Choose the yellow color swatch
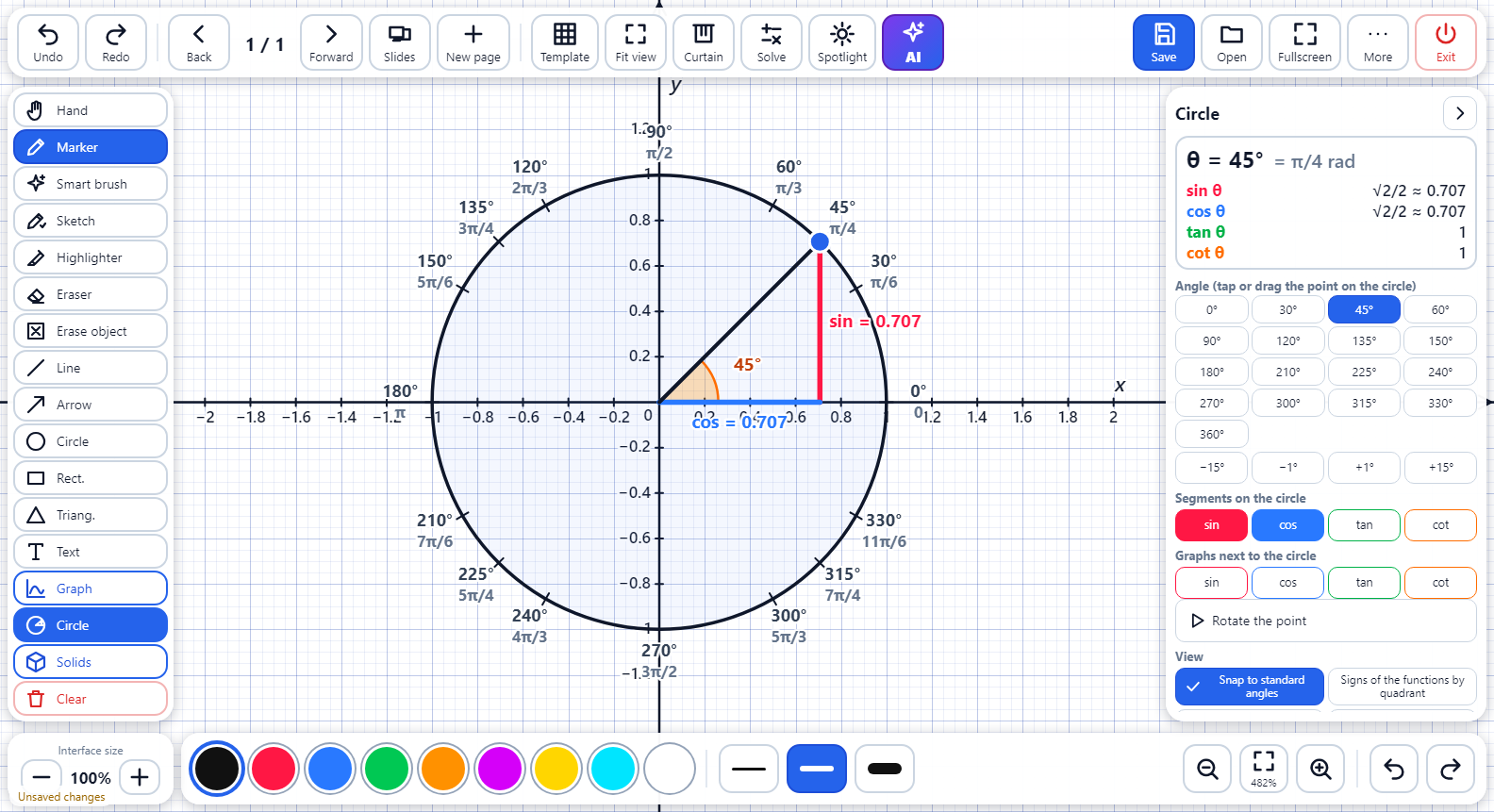1494x812 pixels. (x=556, y=769)
